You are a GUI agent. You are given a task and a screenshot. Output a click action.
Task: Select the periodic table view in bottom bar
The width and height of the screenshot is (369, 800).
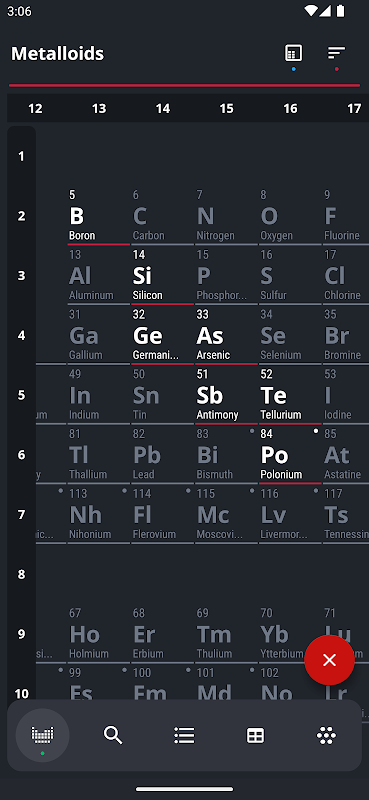coord(42,735)
